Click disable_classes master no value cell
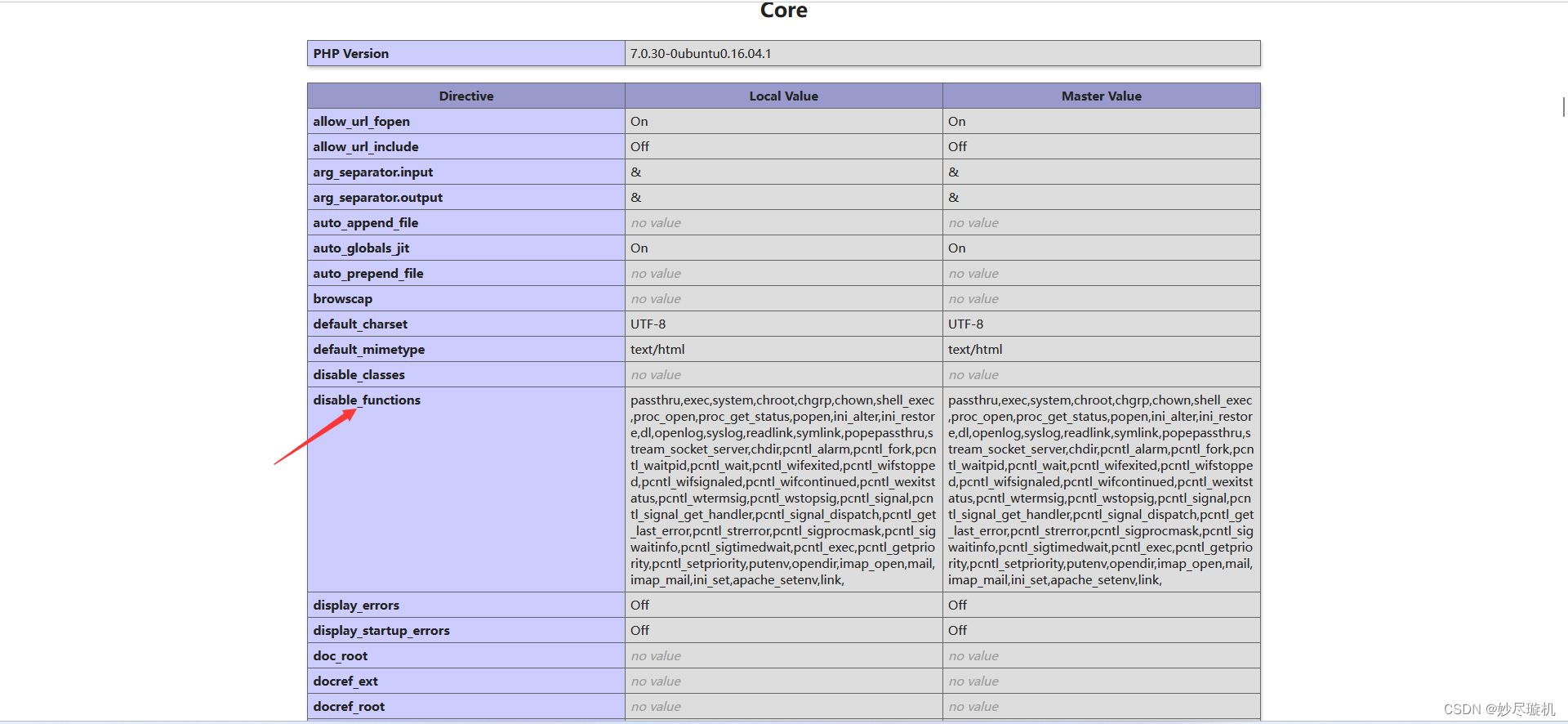Viewport: 1568px width, 724px height. (x=1102, y=374)
